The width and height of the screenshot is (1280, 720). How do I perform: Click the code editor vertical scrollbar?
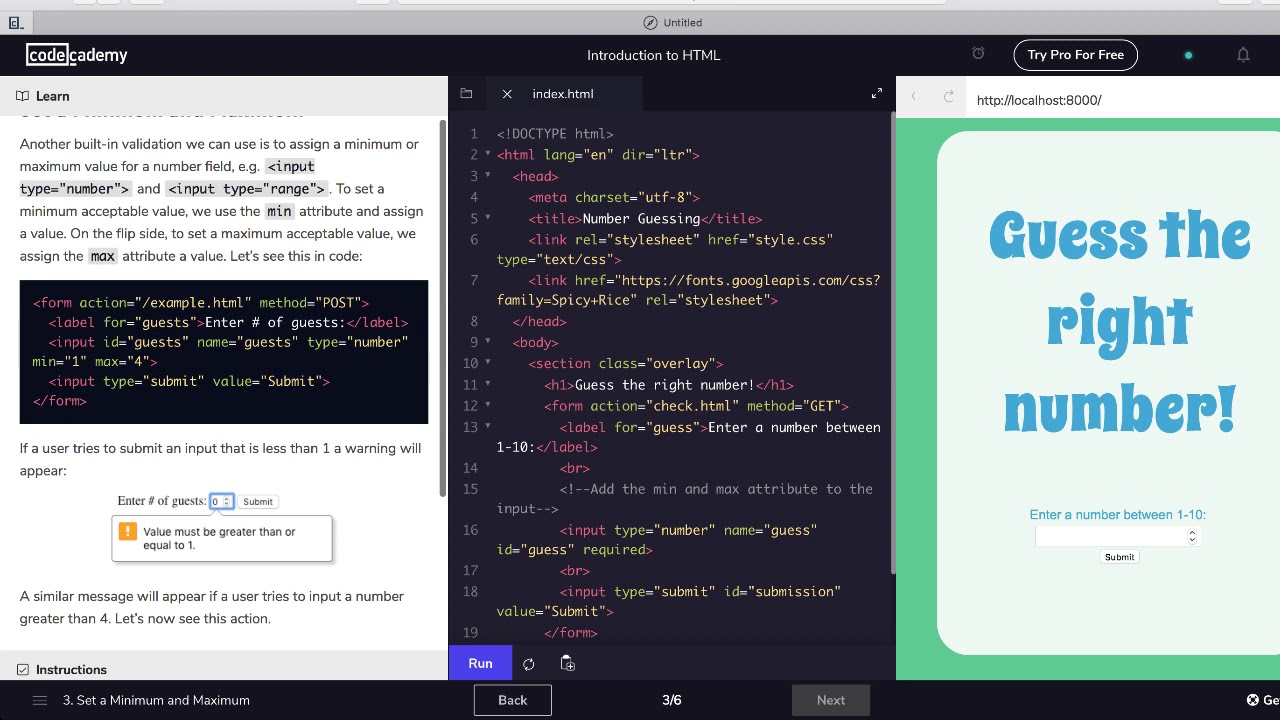[892, 342]
